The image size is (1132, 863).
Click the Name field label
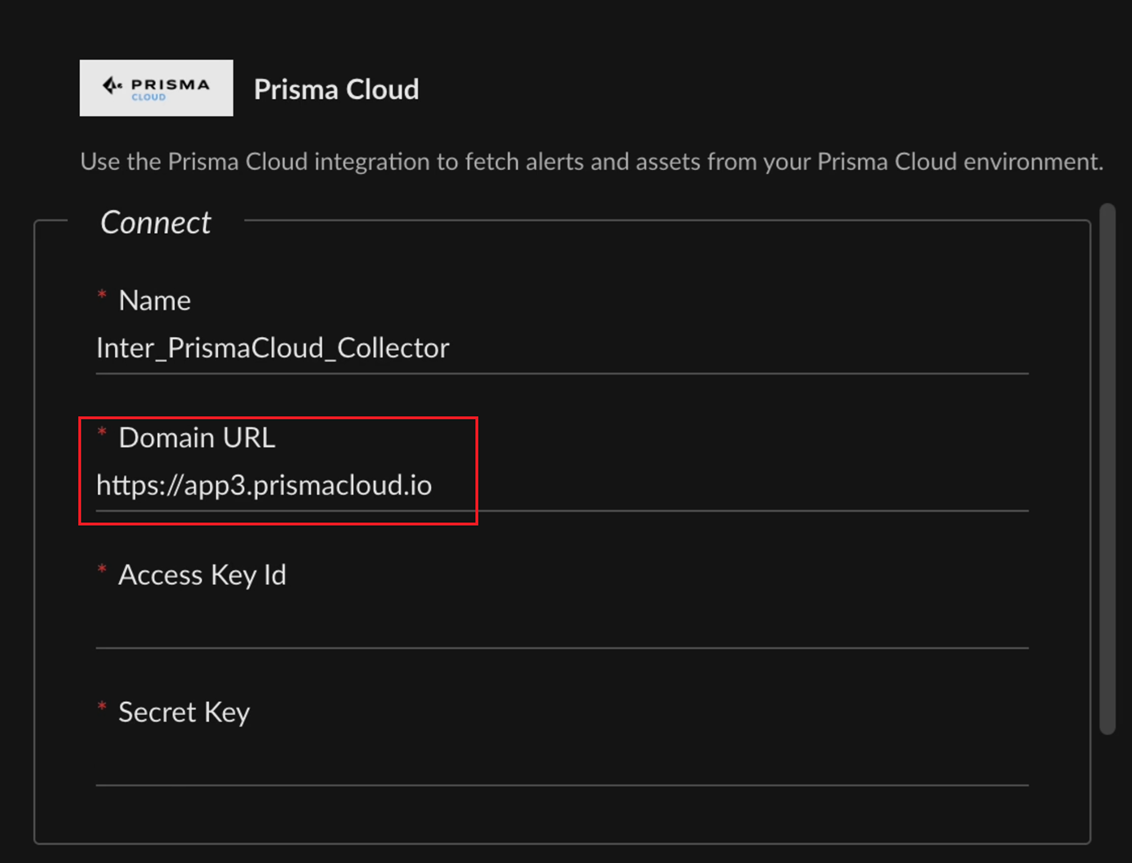coord(154,300)
